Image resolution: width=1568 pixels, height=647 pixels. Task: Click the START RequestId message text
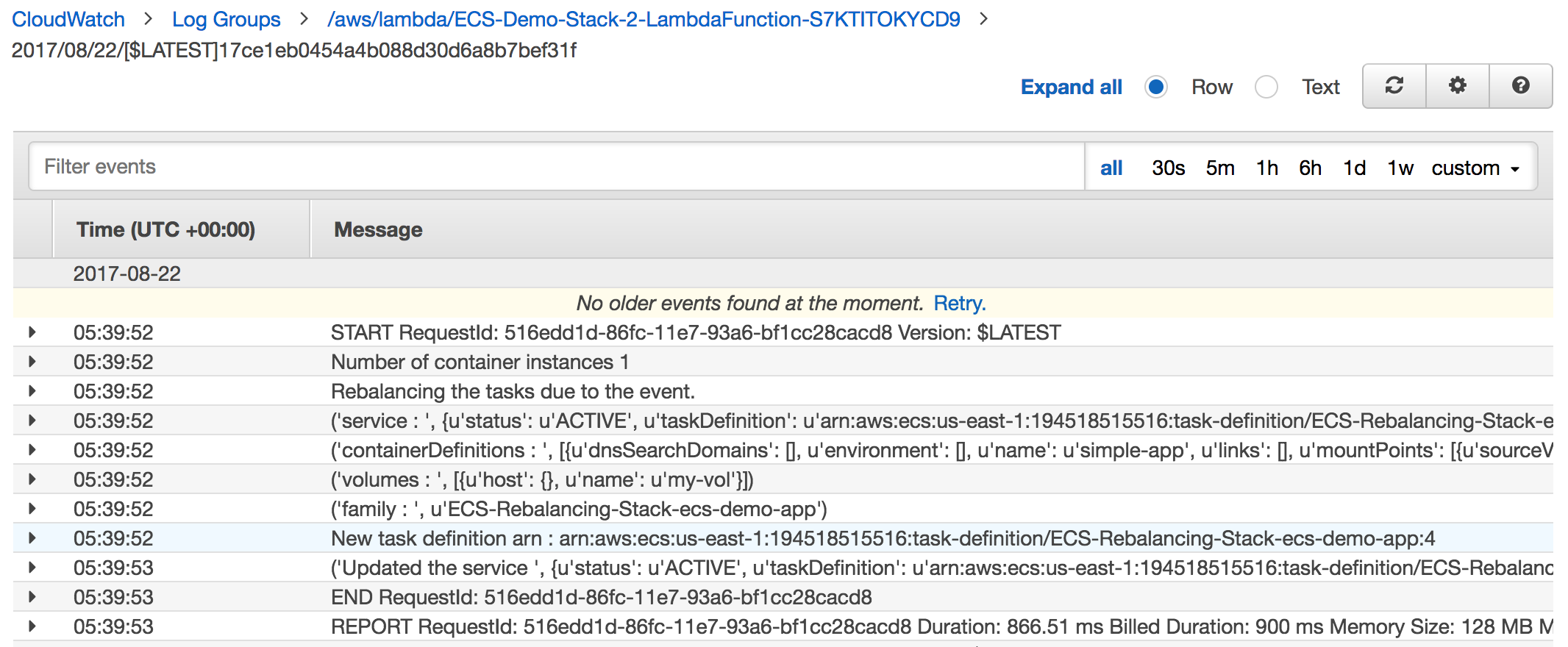click(696, 332)
